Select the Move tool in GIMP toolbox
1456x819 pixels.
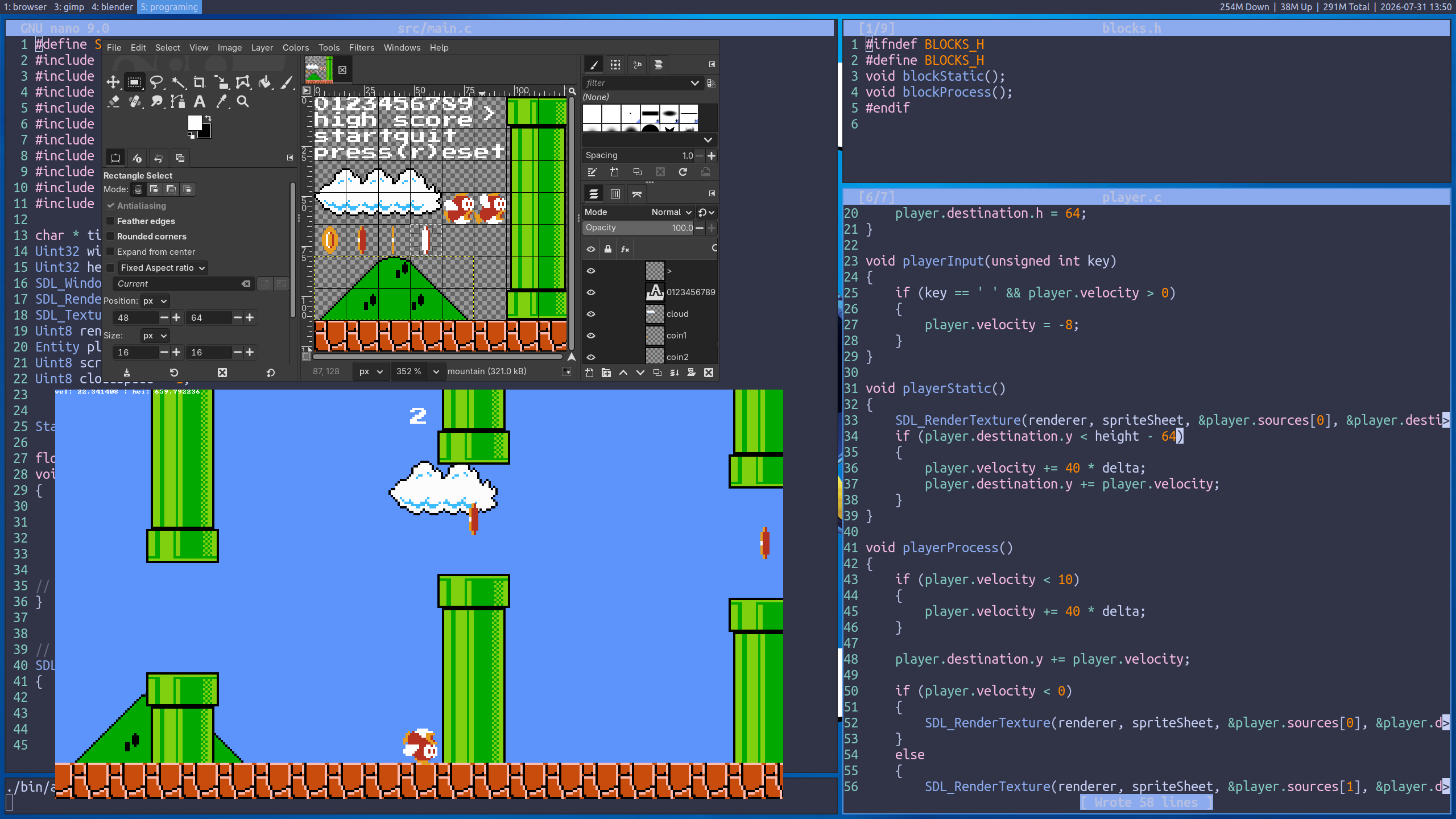pyautogui.click(x=113, y=82)
